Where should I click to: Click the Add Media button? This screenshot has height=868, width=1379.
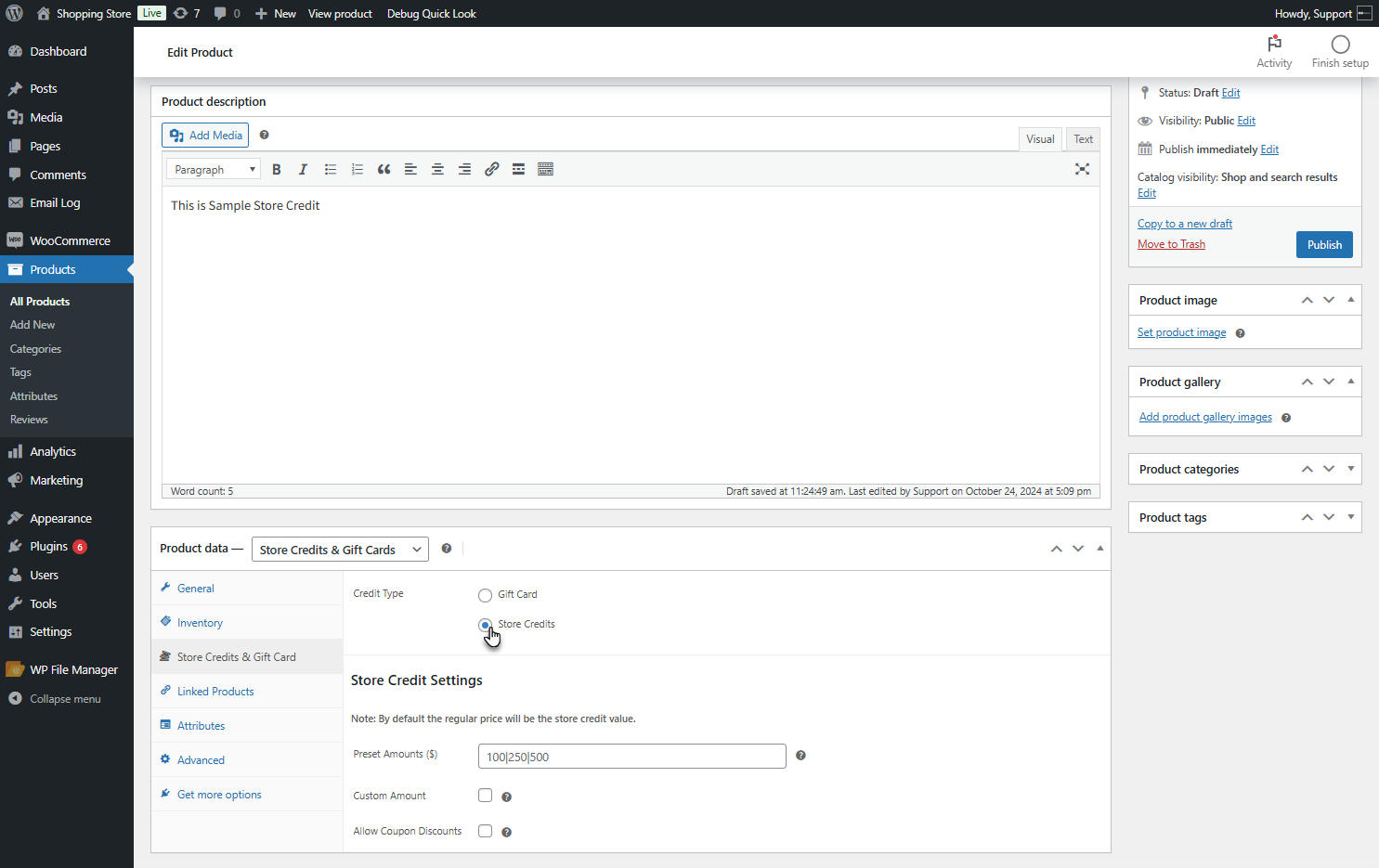205,136
